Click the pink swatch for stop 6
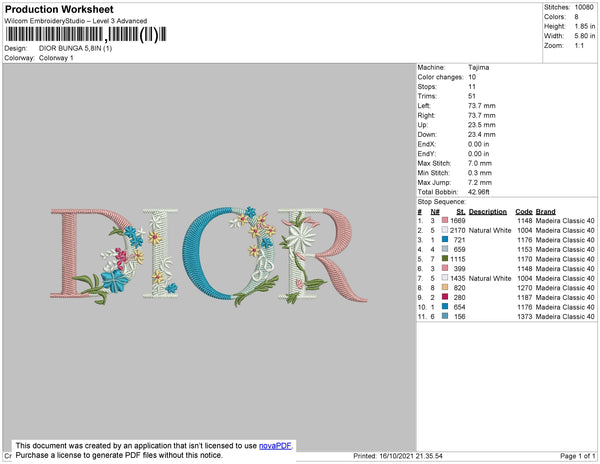 point(445,269)
